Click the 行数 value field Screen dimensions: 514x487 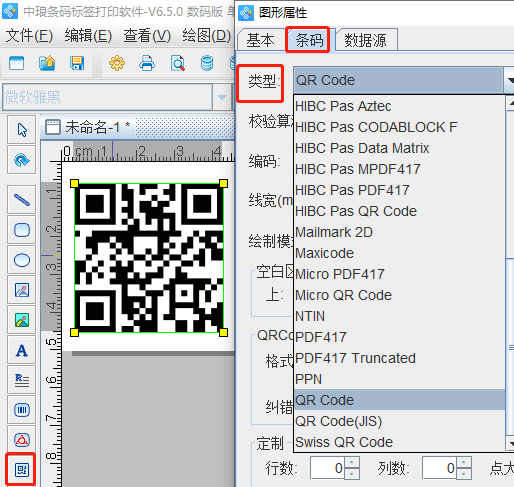coord(327,468)
